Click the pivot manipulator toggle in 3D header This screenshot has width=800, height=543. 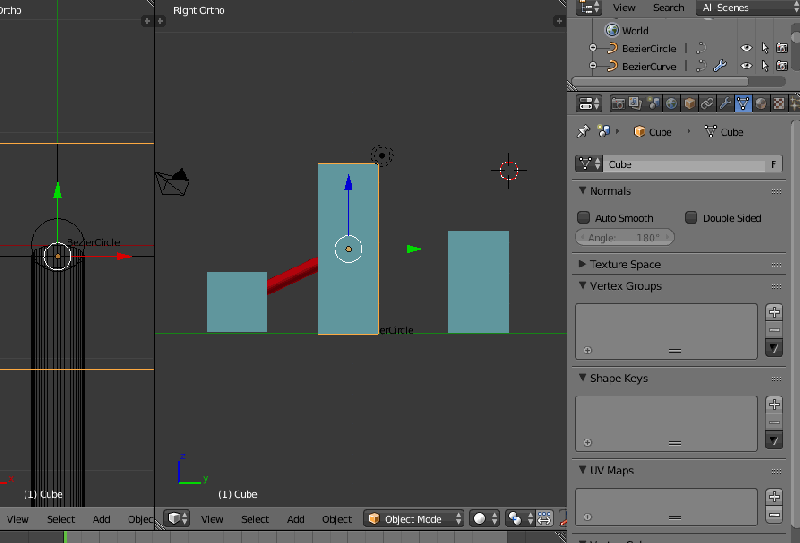pyautogui.click(x=544, y=519)
